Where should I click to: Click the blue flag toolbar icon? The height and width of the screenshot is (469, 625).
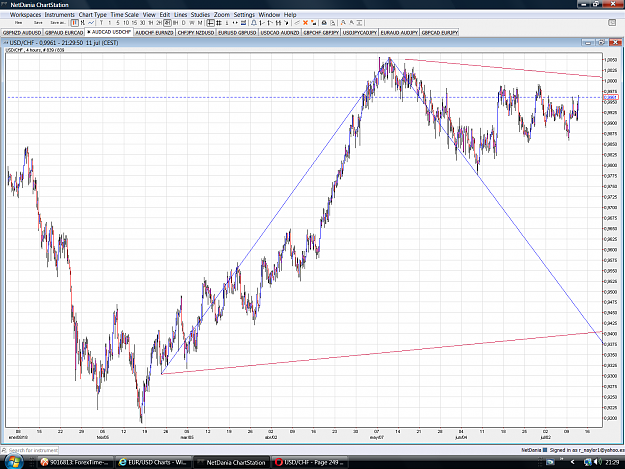pos(243,23)
